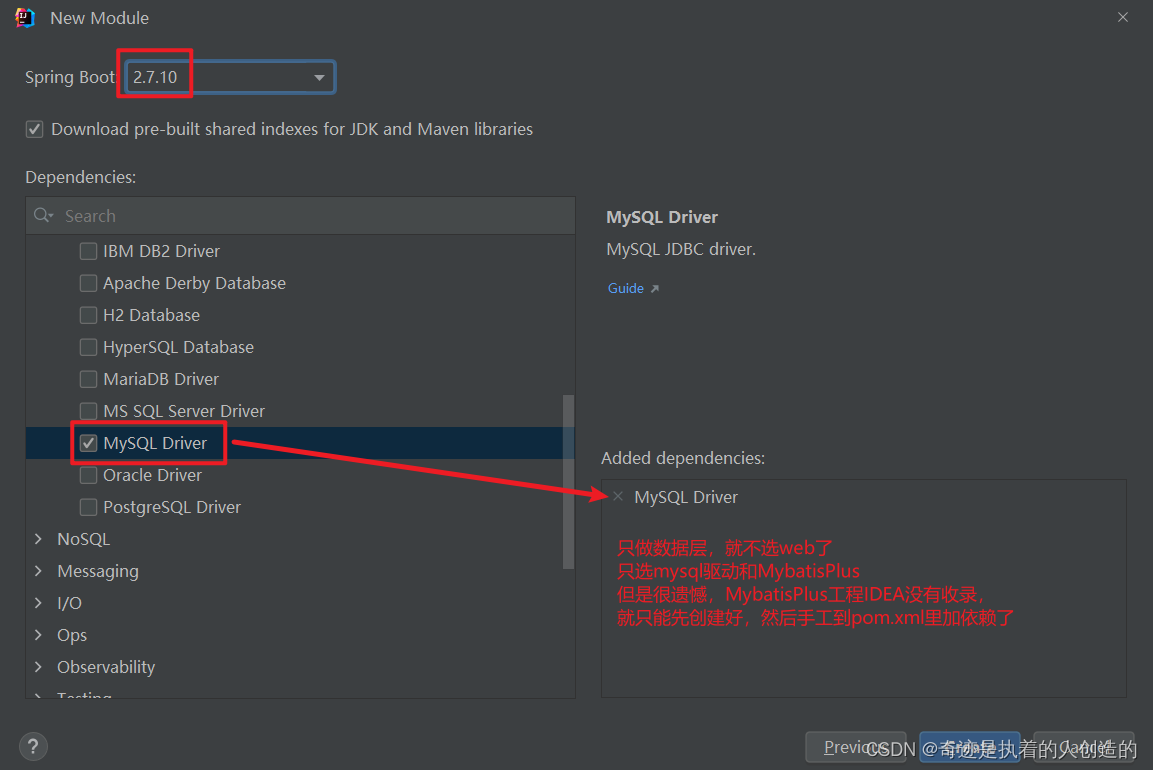Check Apache Derby Database
Viewport: 1153px width, 770px height.
coord(88,283)
